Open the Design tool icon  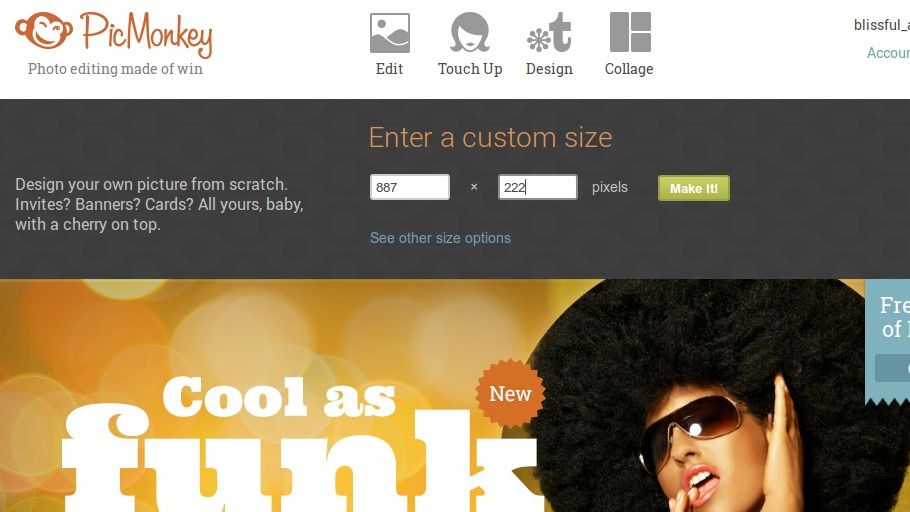coord(549,33)
